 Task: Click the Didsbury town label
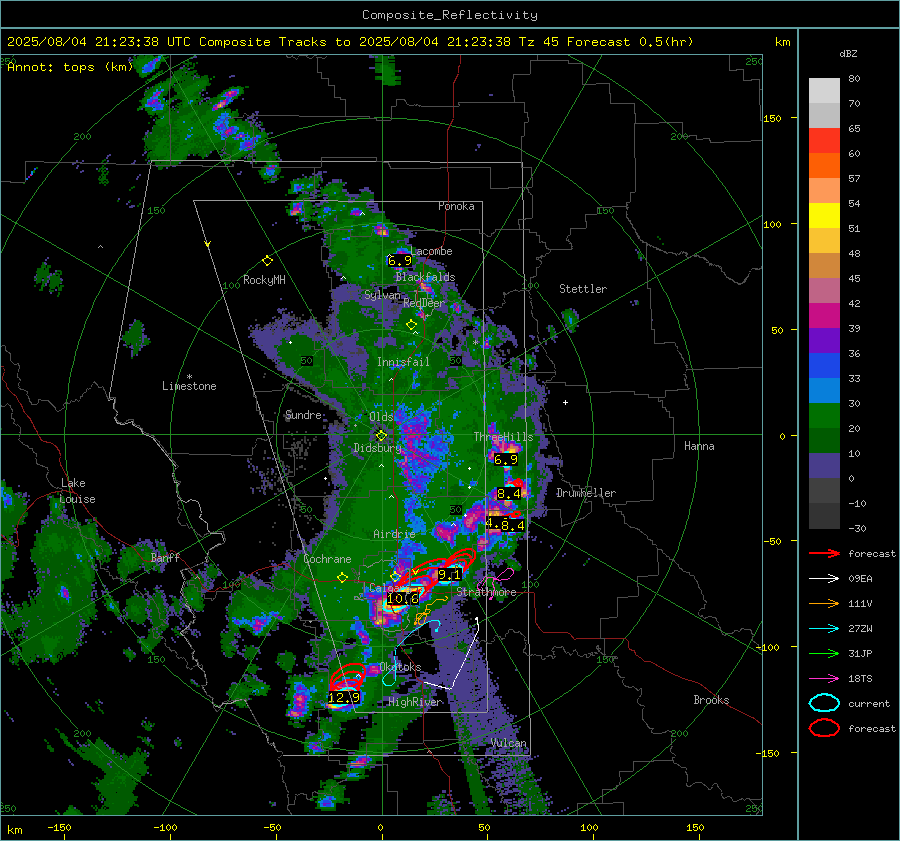[377, 448]
